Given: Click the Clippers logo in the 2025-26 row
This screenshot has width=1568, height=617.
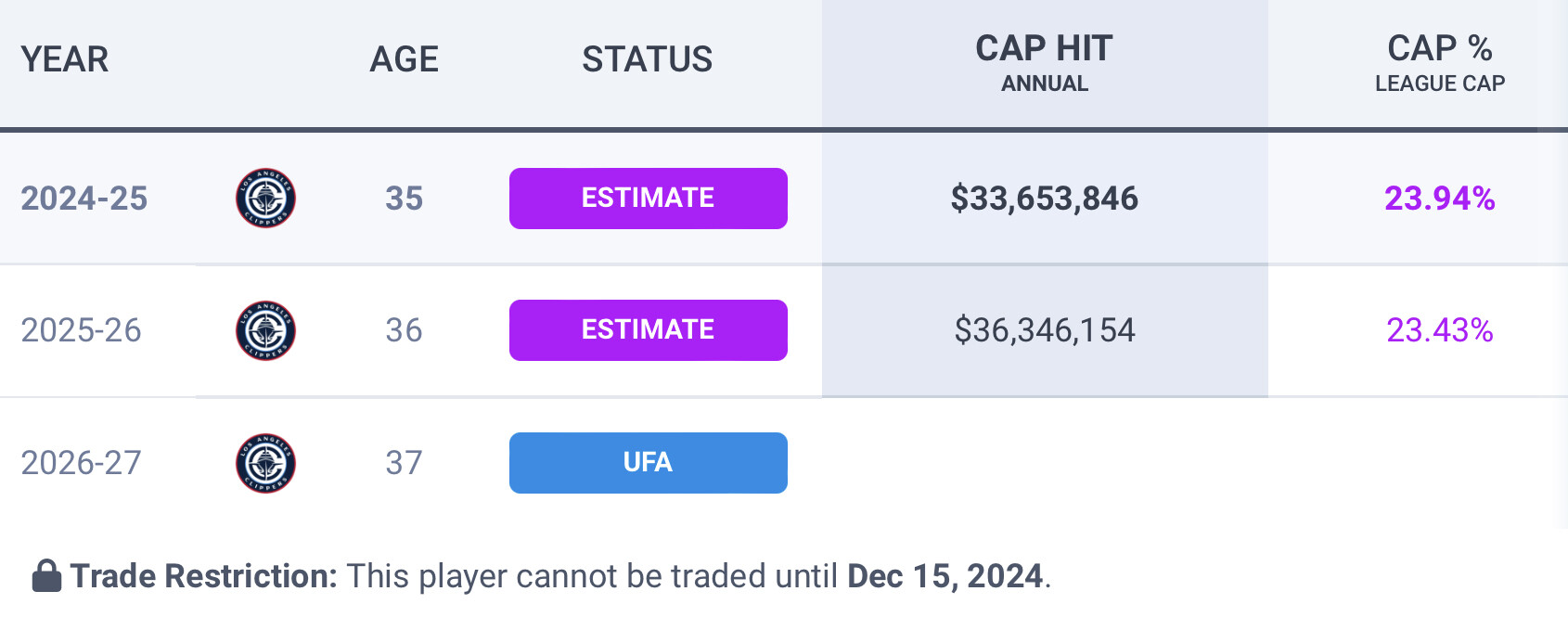Looking at the screenshot, I should 265,330.
